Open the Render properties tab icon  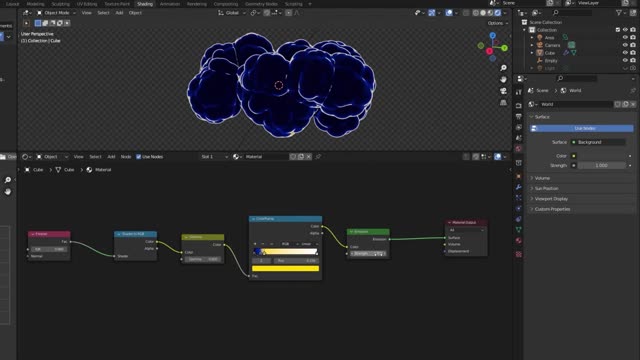(x=518, y=106)
